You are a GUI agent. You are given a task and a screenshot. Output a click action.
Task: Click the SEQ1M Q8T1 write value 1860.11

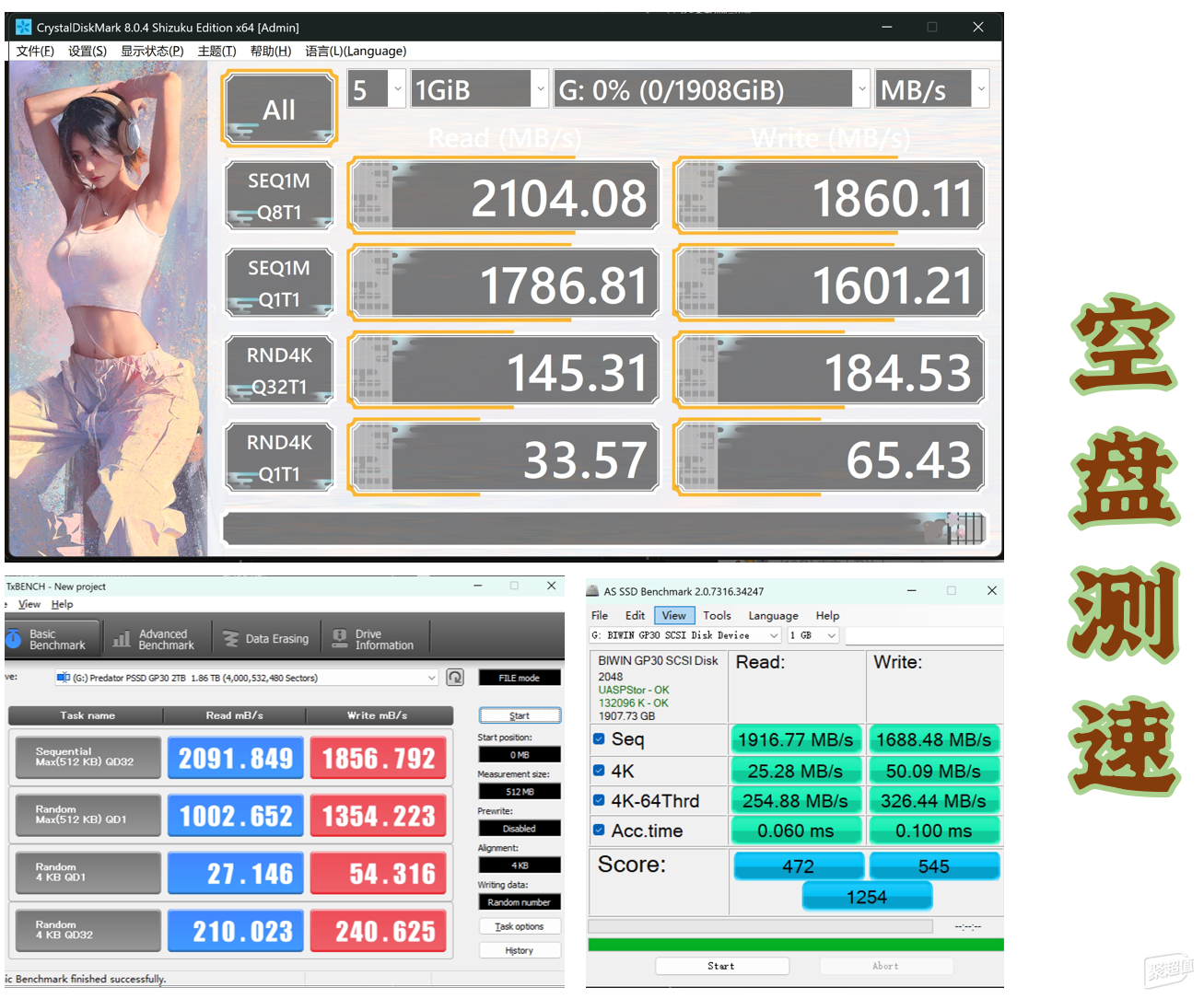(x=829, y=196)
